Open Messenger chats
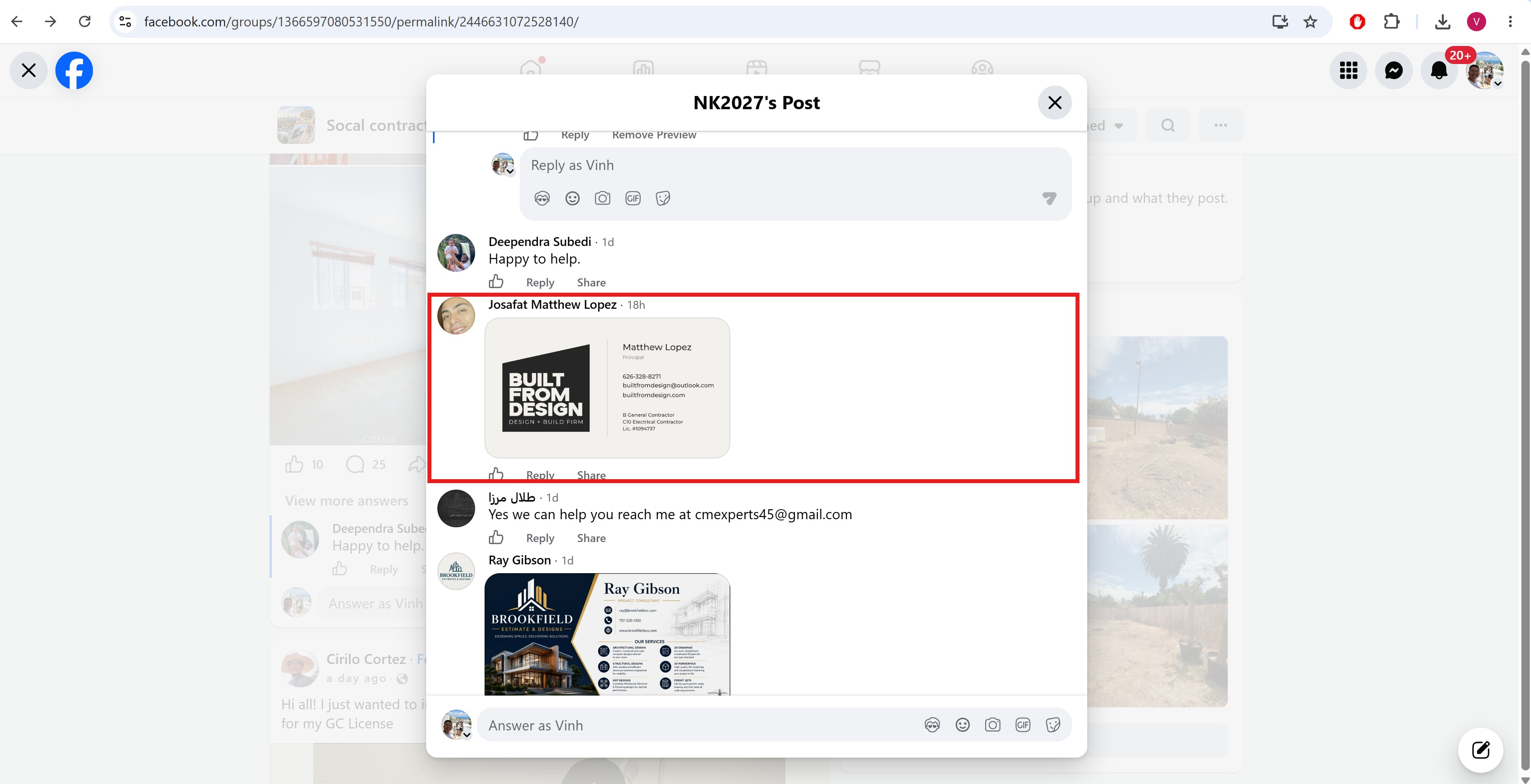 [x=1394, y=70]
